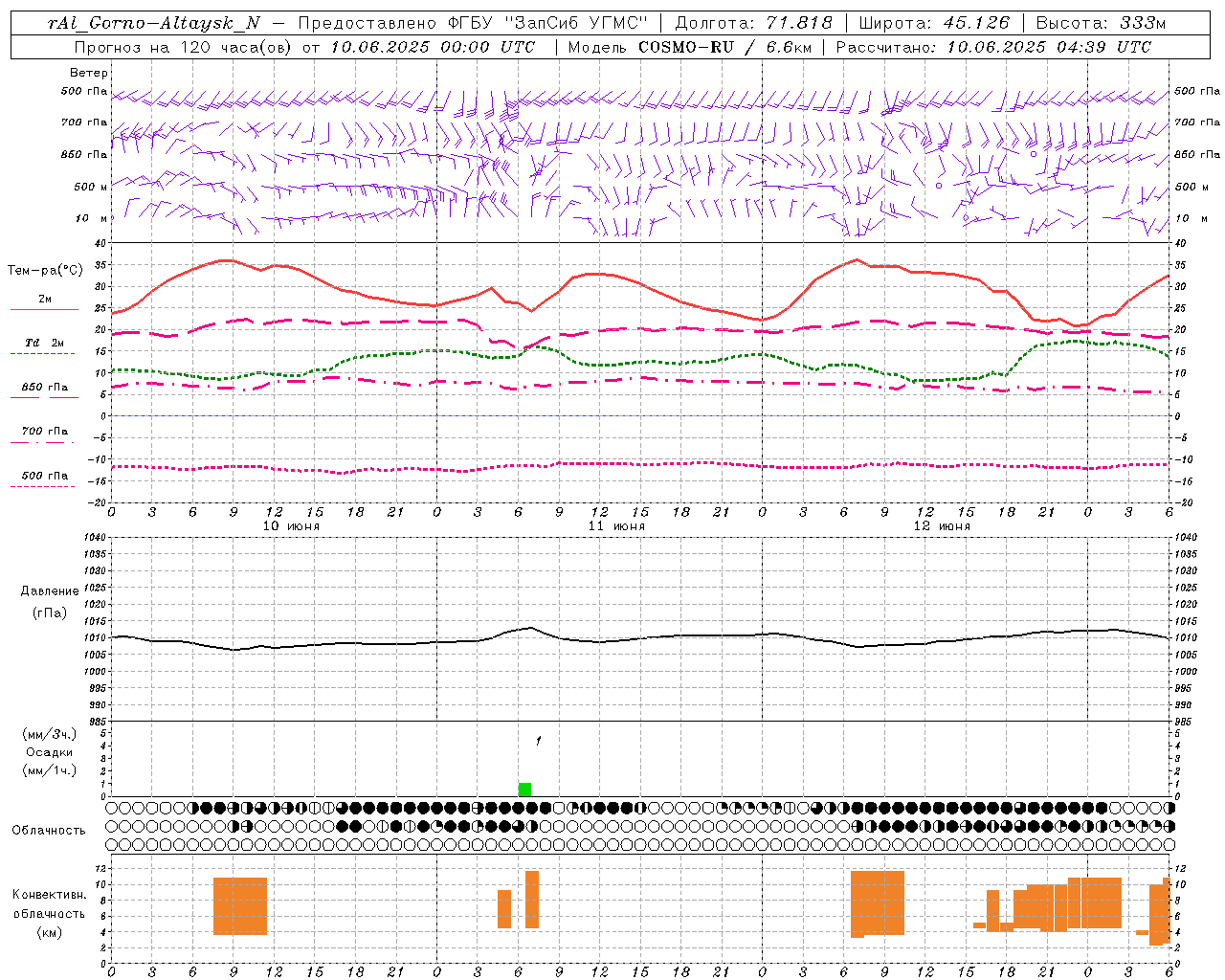Viewport: 1225px width, 980px height.
Task: Click the 12 июня date label
Action: pyautogui.click(x=942, y=526)
